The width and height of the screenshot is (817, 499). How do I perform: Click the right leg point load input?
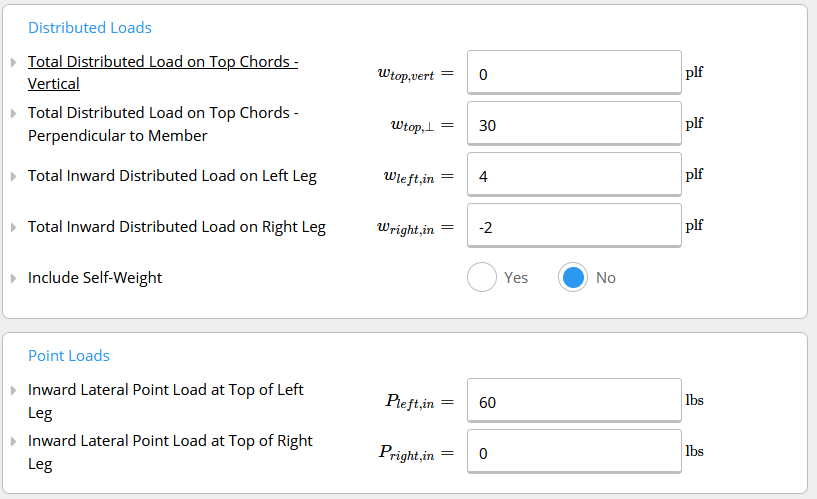[573, 453]
